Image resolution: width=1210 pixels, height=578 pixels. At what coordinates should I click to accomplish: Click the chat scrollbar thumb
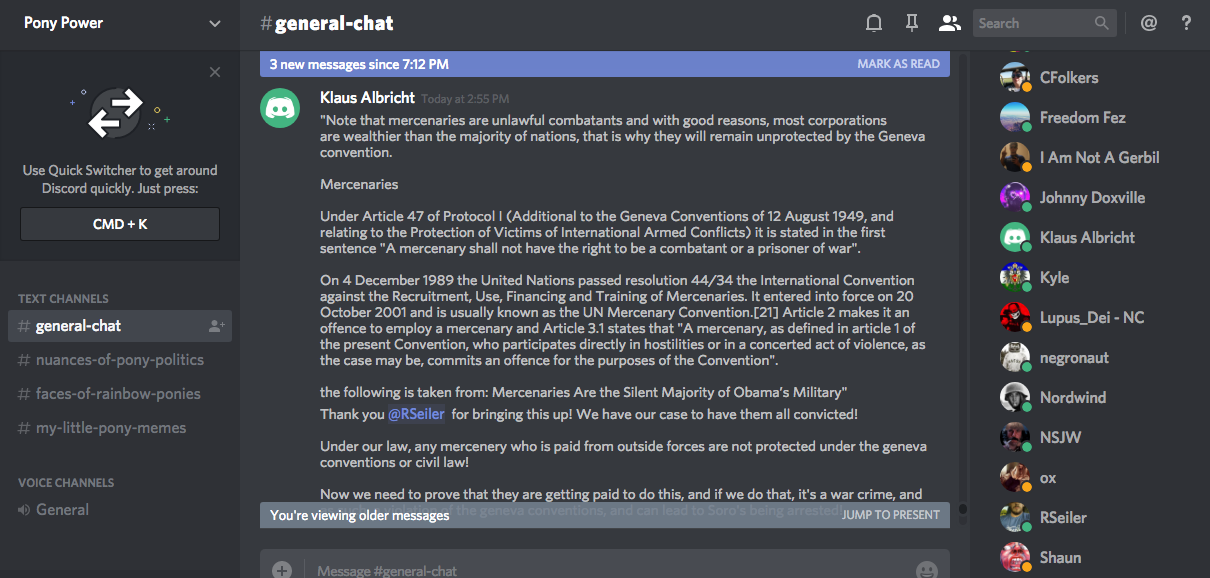tap(963, 509)
